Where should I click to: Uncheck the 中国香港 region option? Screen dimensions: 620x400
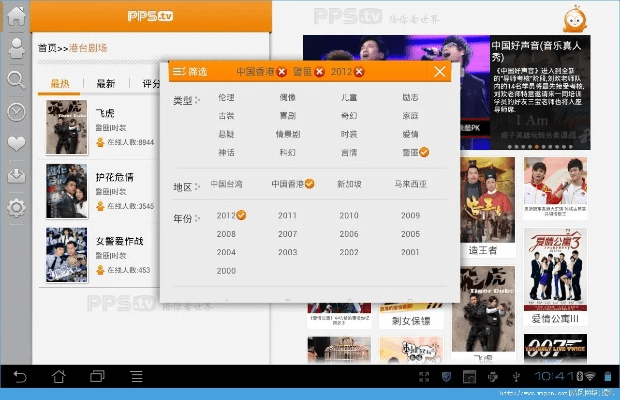tap(291, 184)
